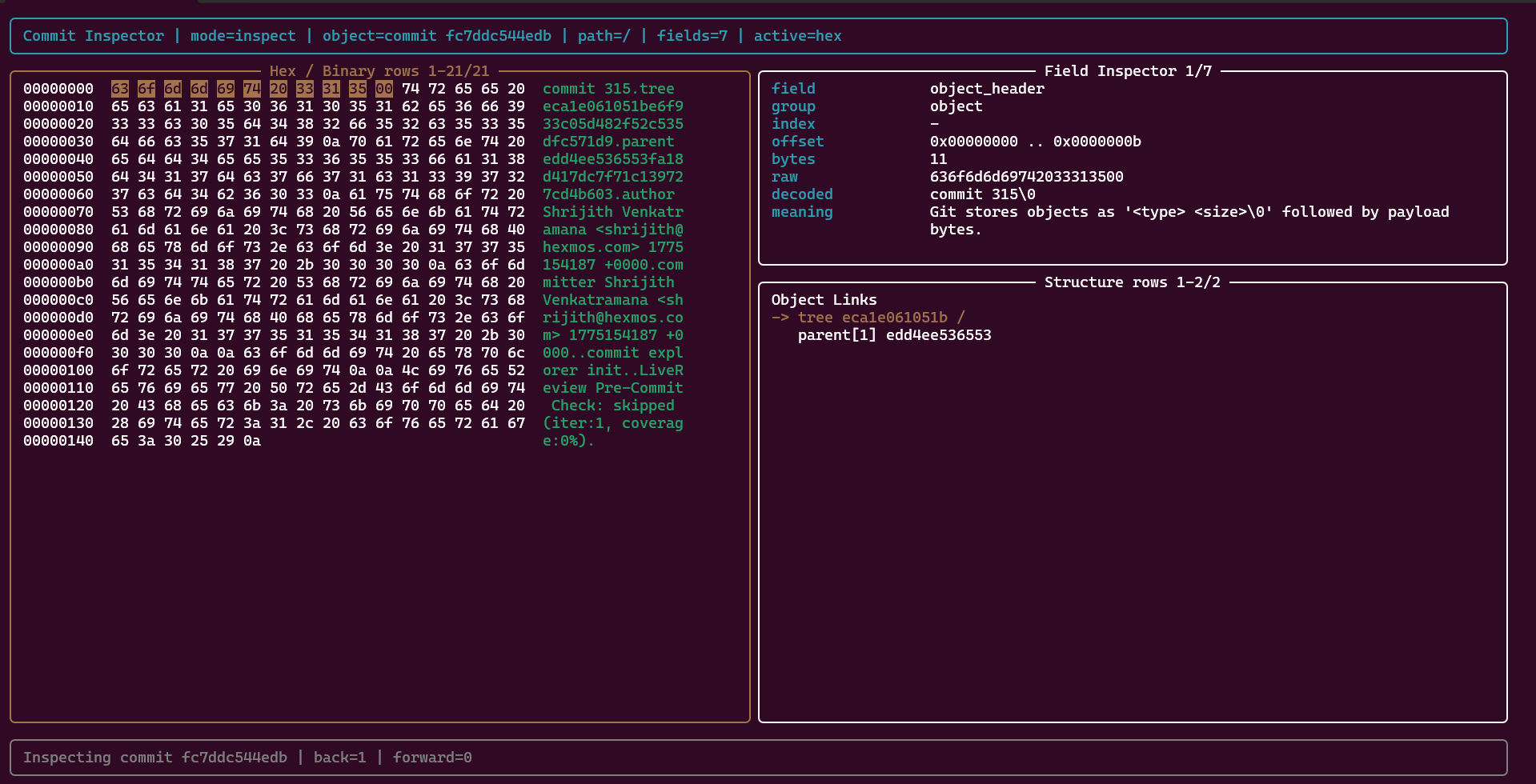The height and width of the screenshot is (784, 1536).
Task: Click the ASCII text '7cd4b603.author'
Action: point(608,194)
